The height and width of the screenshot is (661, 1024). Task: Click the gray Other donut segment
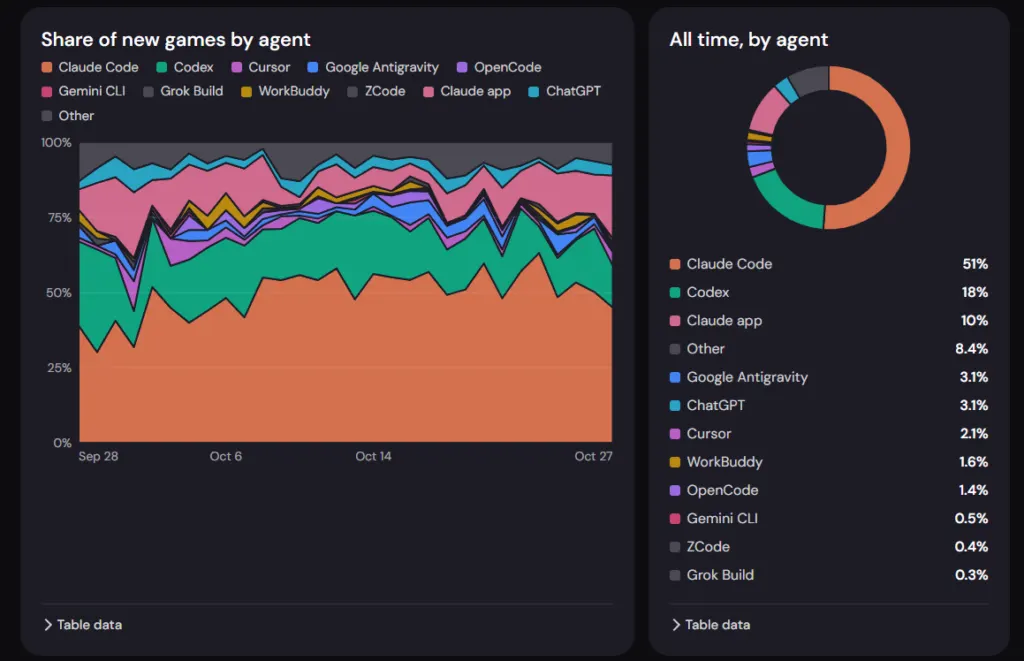(811, 80)
